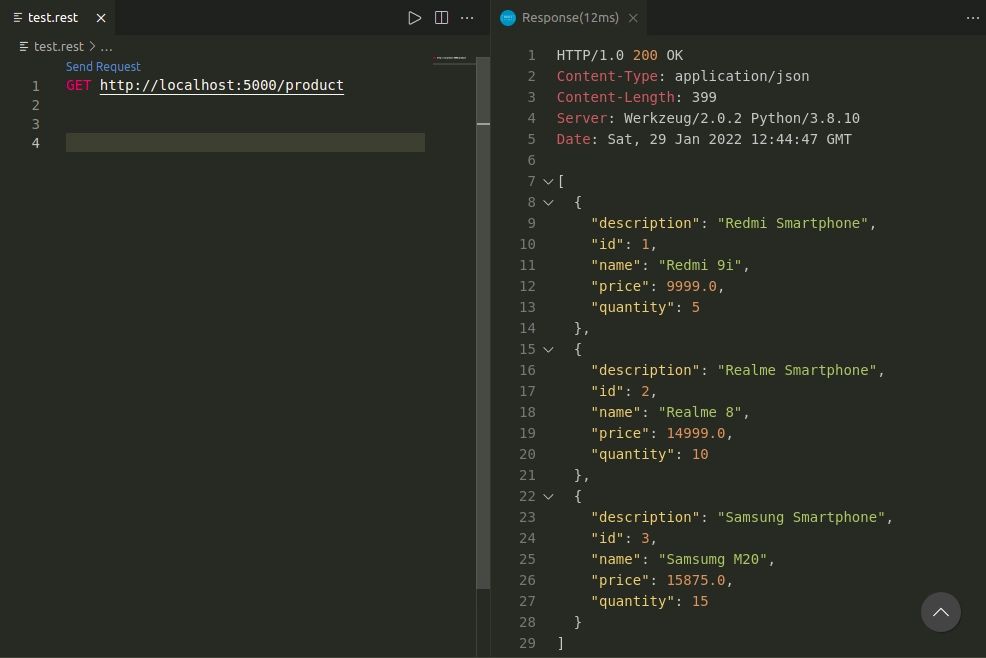Click the REST client icon on Response tab
The image size is (986, 658).
pyautogui.click(x=507, y=18)
